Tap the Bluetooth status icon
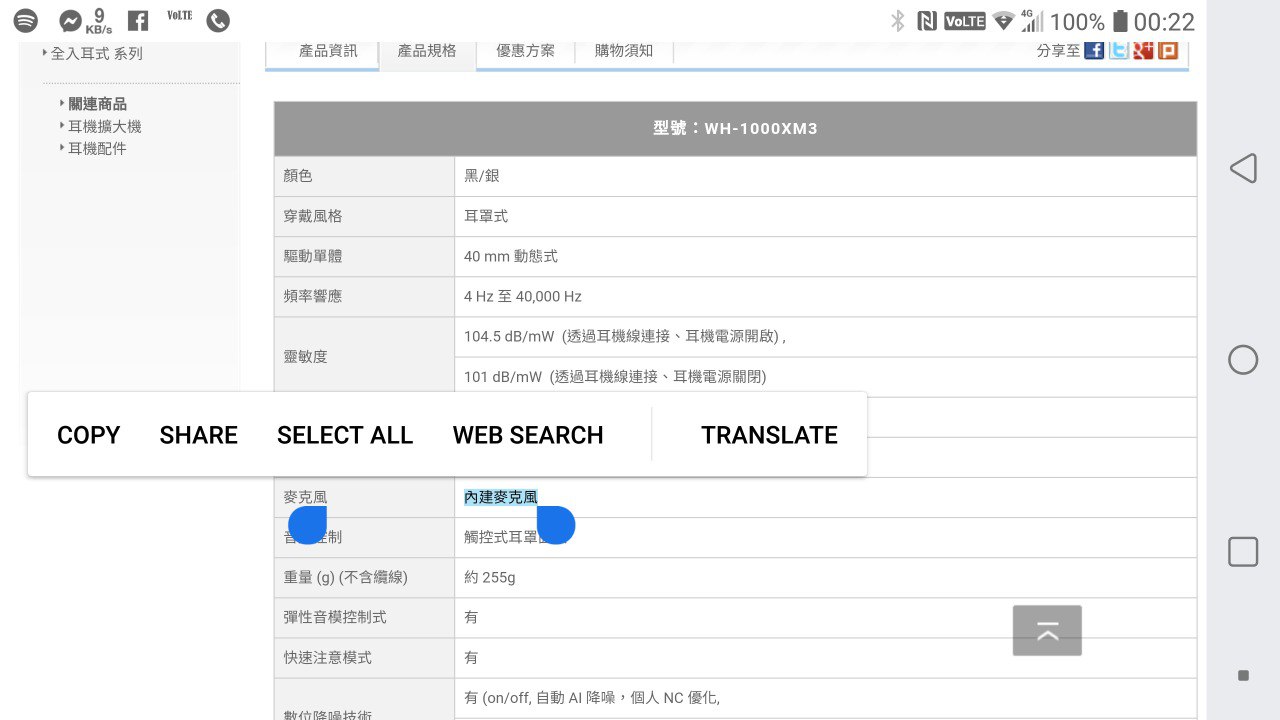The height and width of the screenshot is (720, 1280). coord(898,21)
